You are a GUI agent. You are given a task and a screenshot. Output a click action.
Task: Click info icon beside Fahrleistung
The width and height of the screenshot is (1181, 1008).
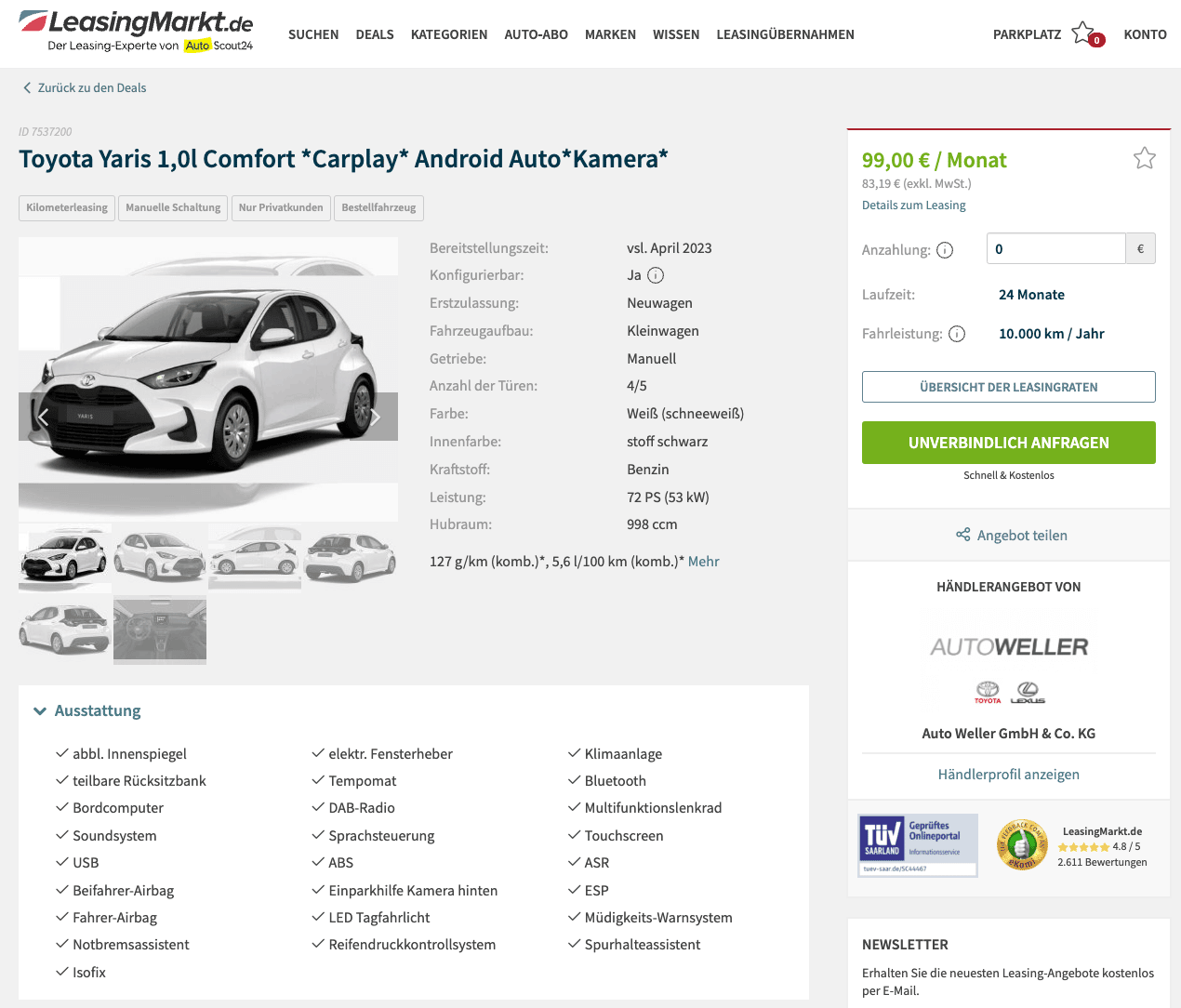click(x=957, y=334)
